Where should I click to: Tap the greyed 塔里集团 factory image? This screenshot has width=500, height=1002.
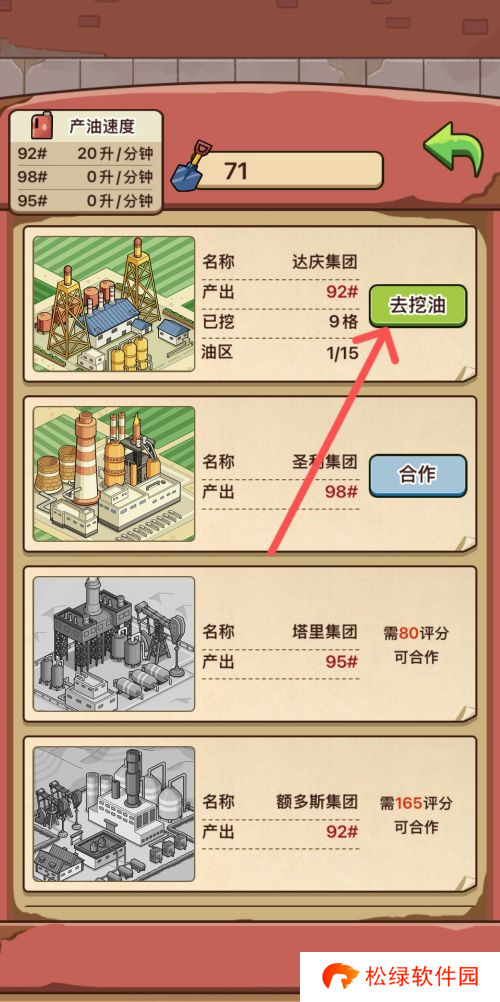[x=114, y=644]
